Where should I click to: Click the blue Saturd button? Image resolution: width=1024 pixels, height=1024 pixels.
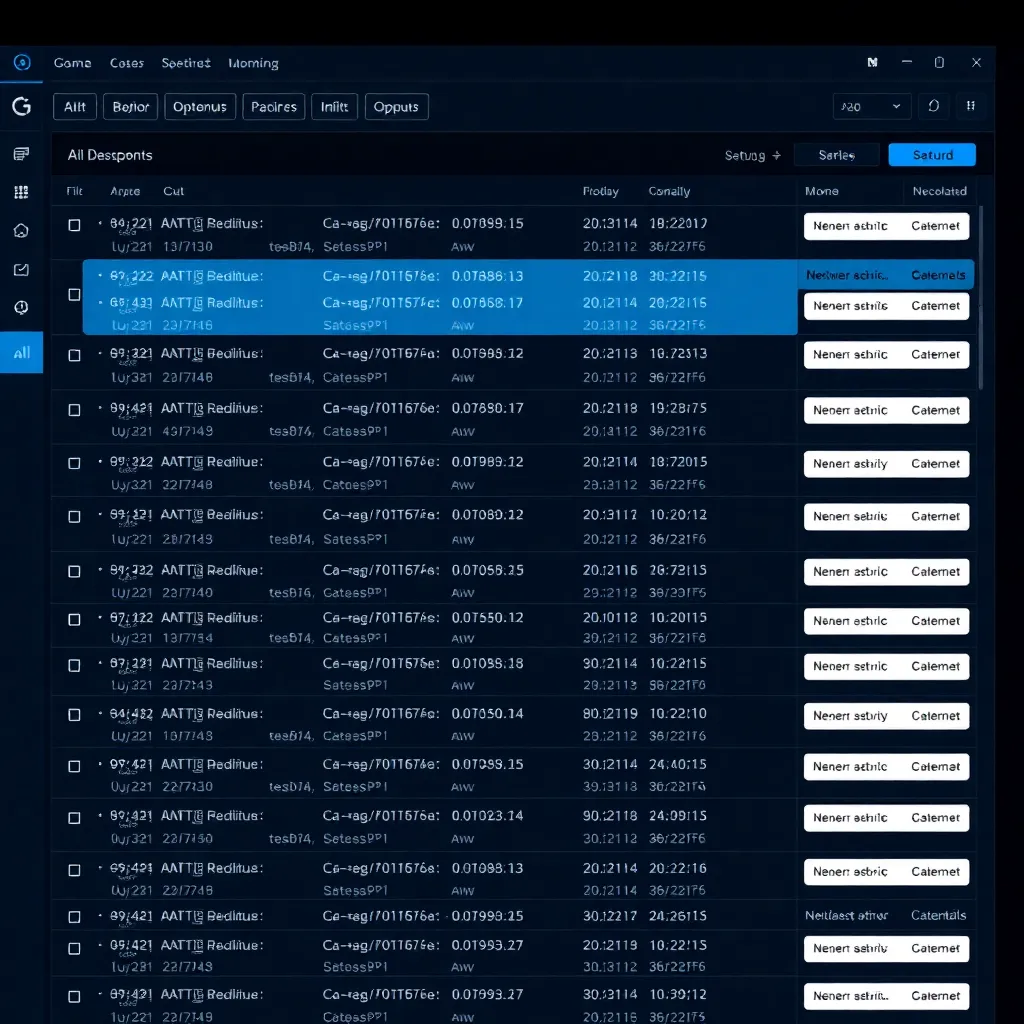tap(932, 155)
